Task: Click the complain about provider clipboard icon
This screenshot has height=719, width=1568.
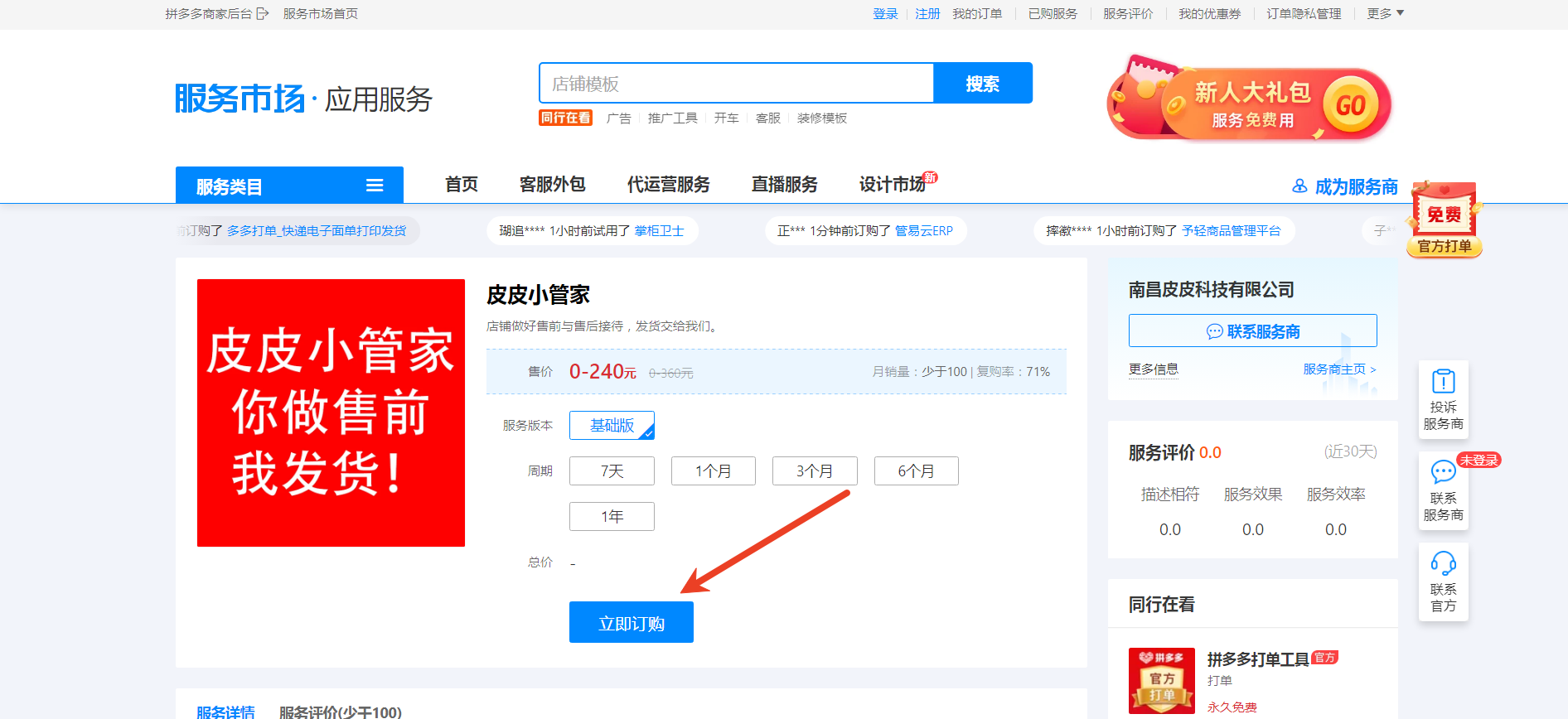Action: tap(1443, 382)
